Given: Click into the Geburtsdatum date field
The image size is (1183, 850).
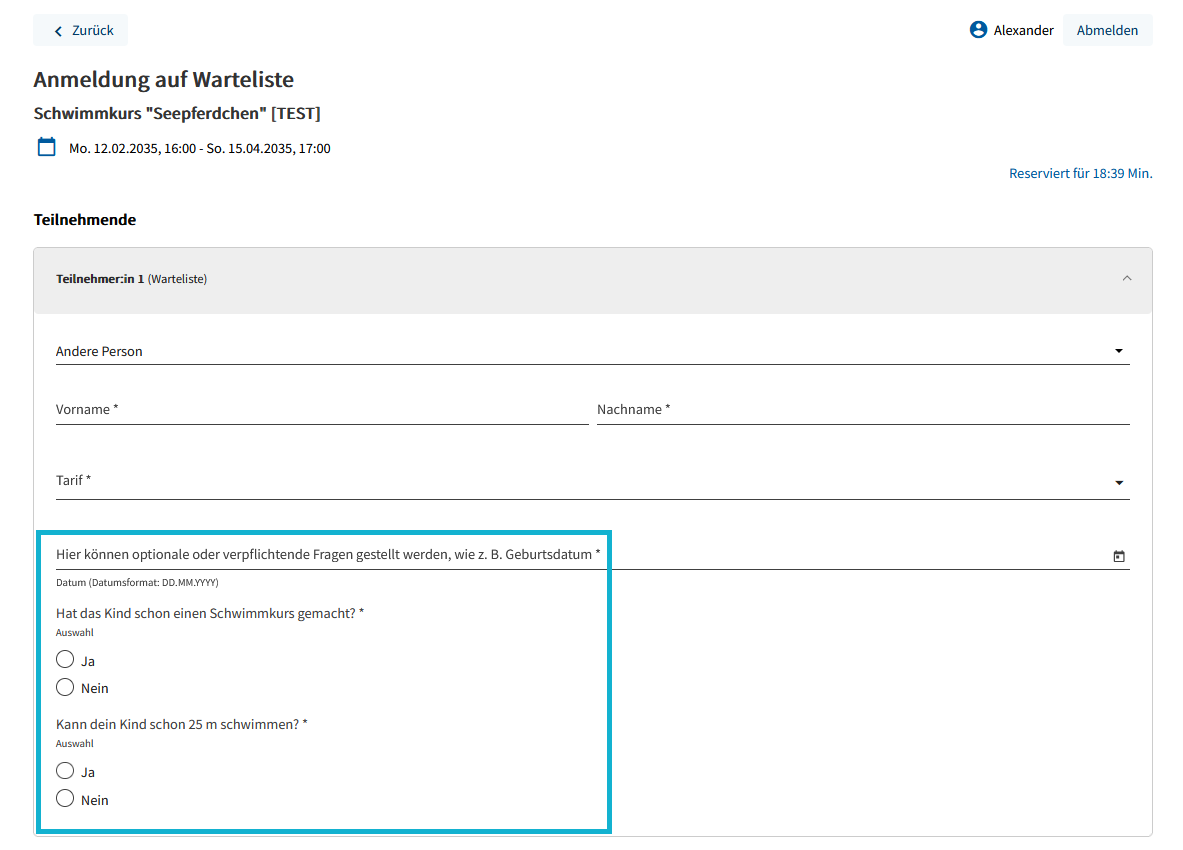Looking at the screenshot, I should click(x=580, y=555).
